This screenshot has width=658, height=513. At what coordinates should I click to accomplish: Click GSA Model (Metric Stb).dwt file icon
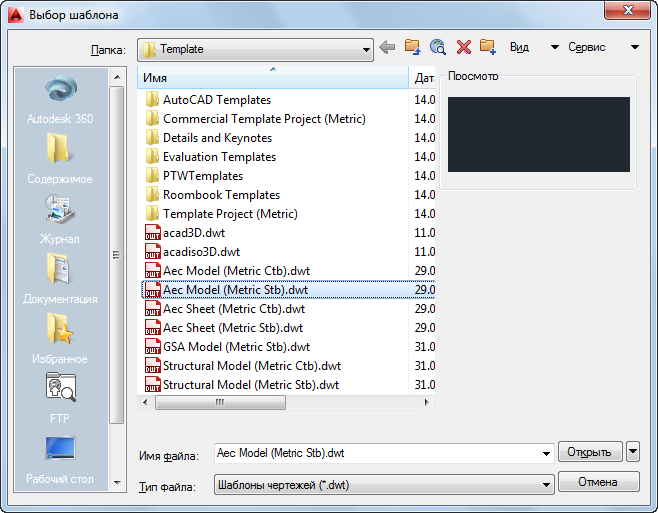click(x=152, y=347)
